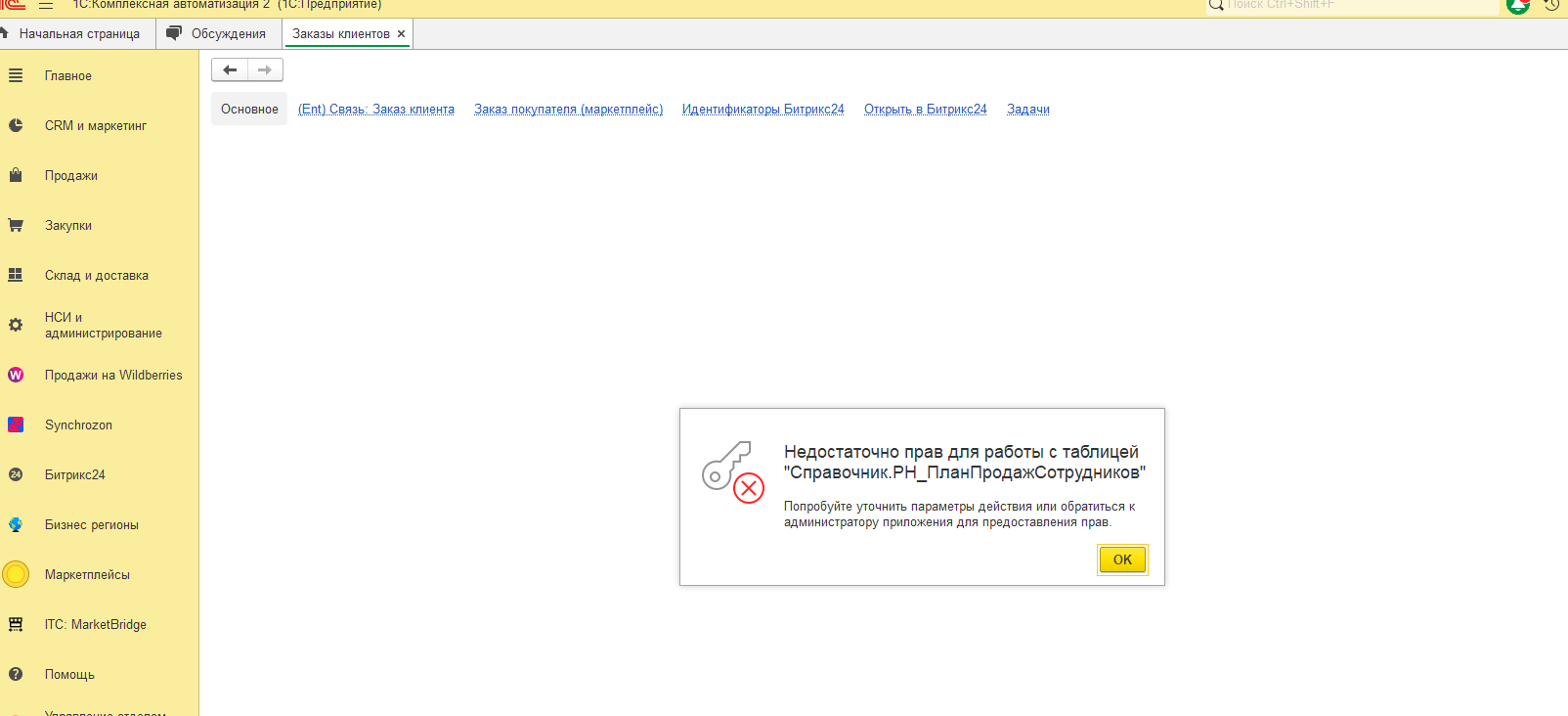Viewport: 1568px width, 716px height.
Task: Open the Продажи на Wildberries section
Action: click(x=113, y=375)
